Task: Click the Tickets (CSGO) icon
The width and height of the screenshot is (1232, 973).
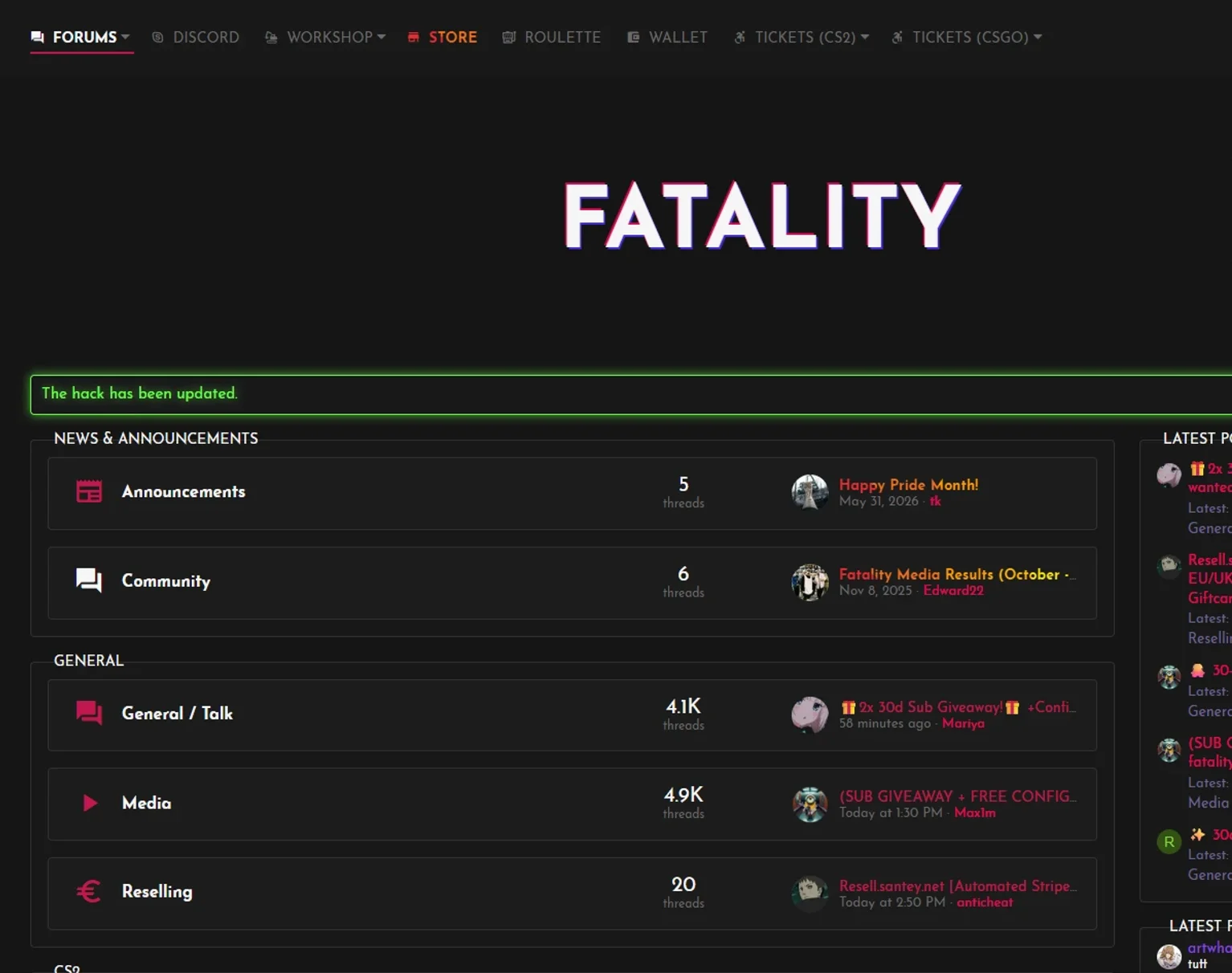Action: (897, 37)
